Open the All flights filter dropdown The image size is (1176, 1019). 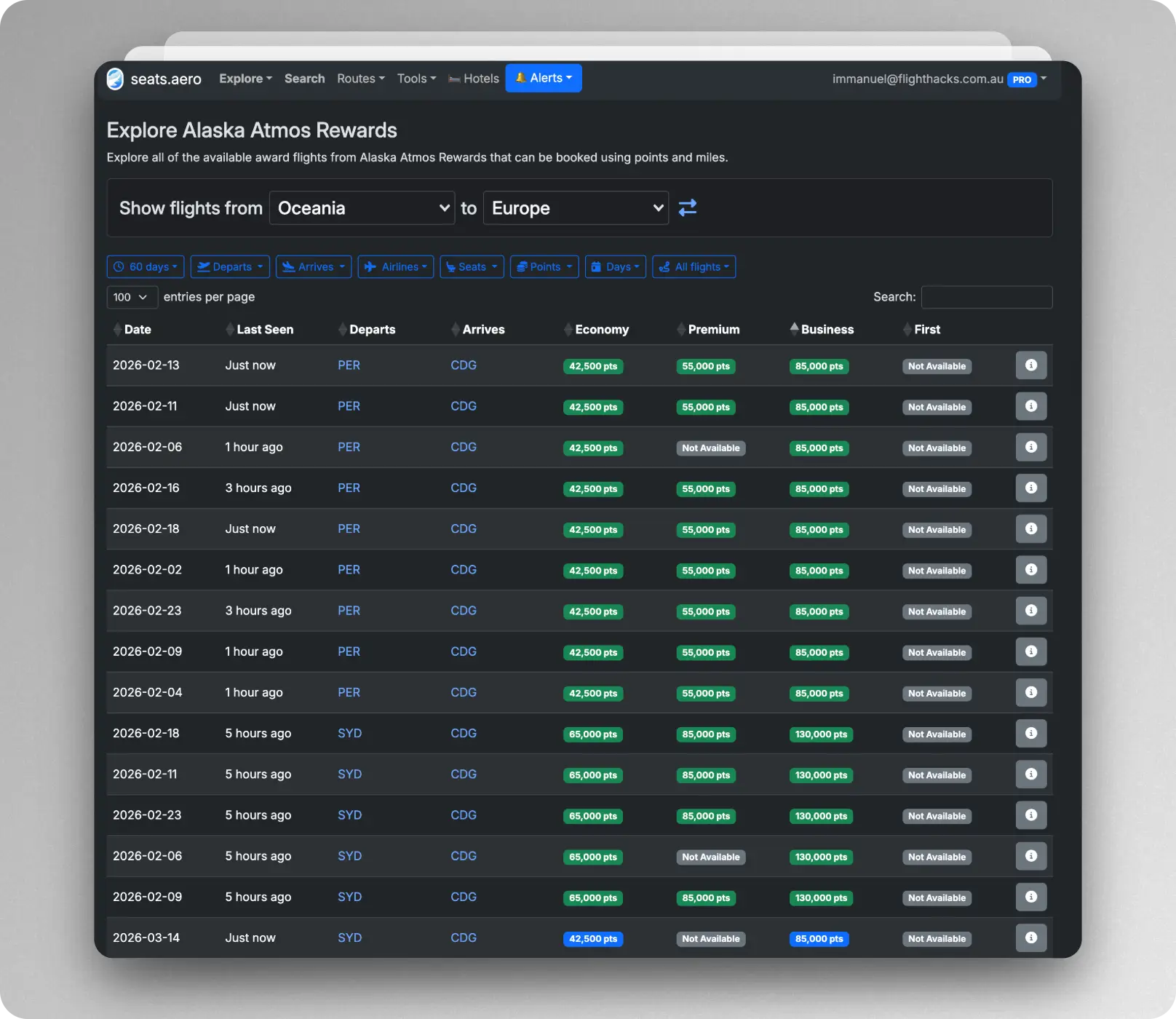pos(694,267)
